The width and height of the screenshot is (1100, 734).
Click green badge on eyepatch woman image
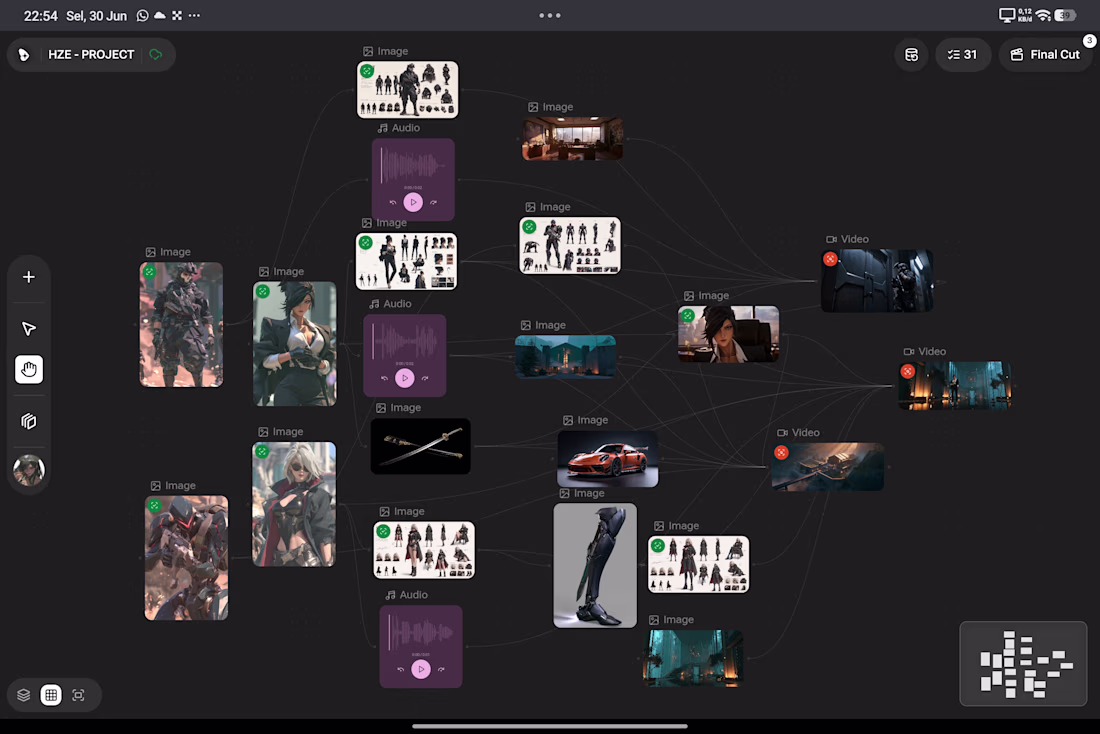(262, 451)
